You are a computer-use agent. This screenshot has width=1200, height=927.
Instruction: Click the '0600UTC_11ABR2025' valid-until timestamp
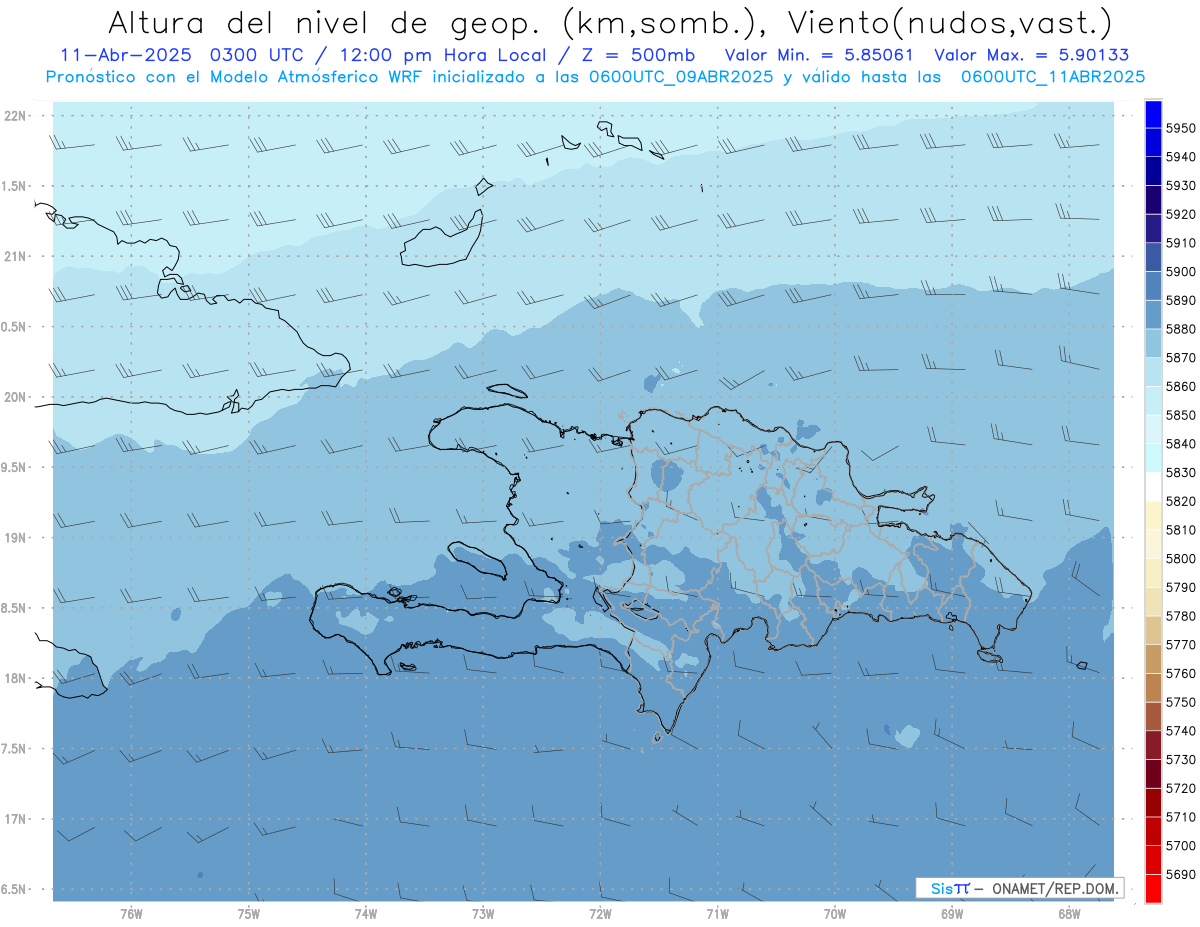click(x=1053, y=76)
